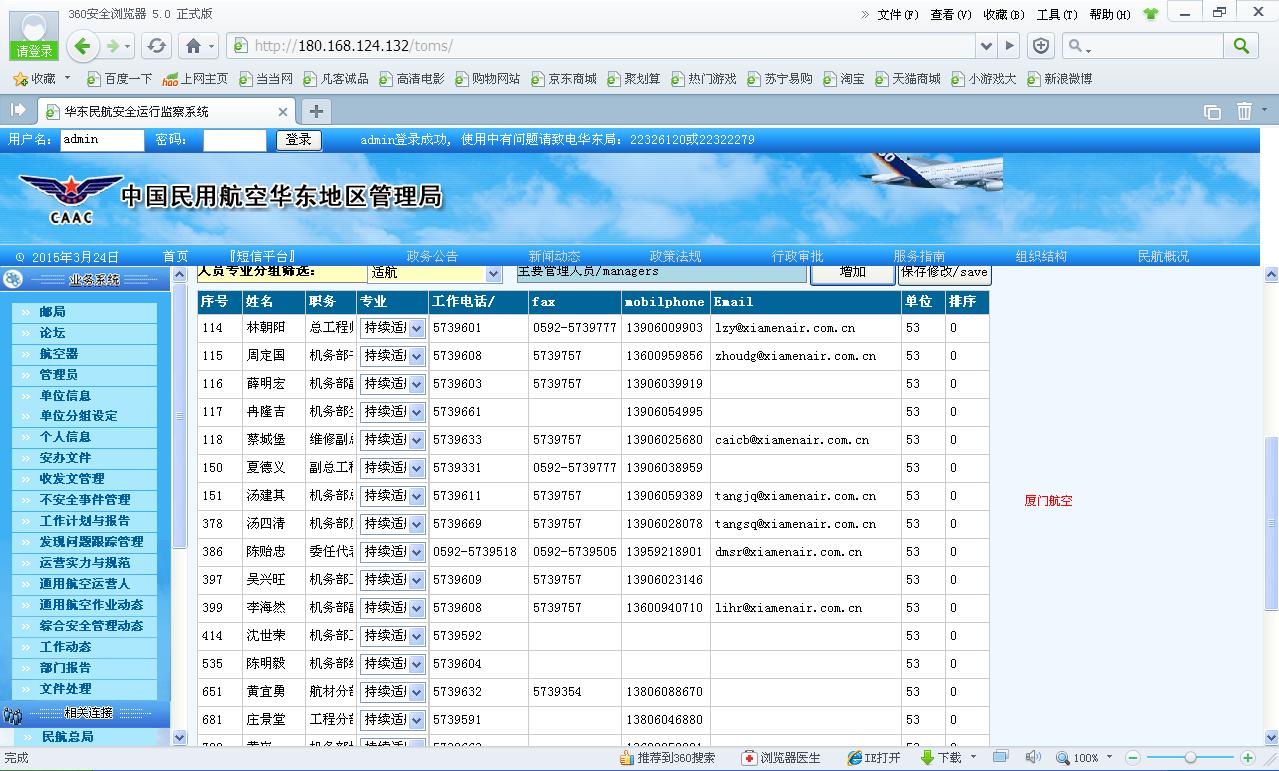Open the 帮助(H) menu
The image size is (1279, 771).
pyautogui.click(x=1109, y=14)
